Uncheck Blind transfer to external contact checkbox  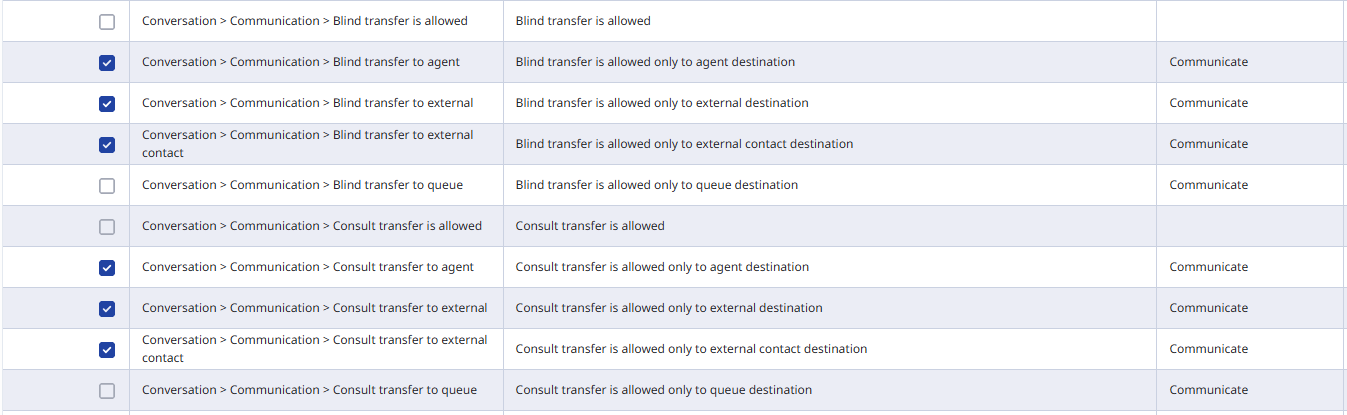pyautogui.click(x=107, y=145)
